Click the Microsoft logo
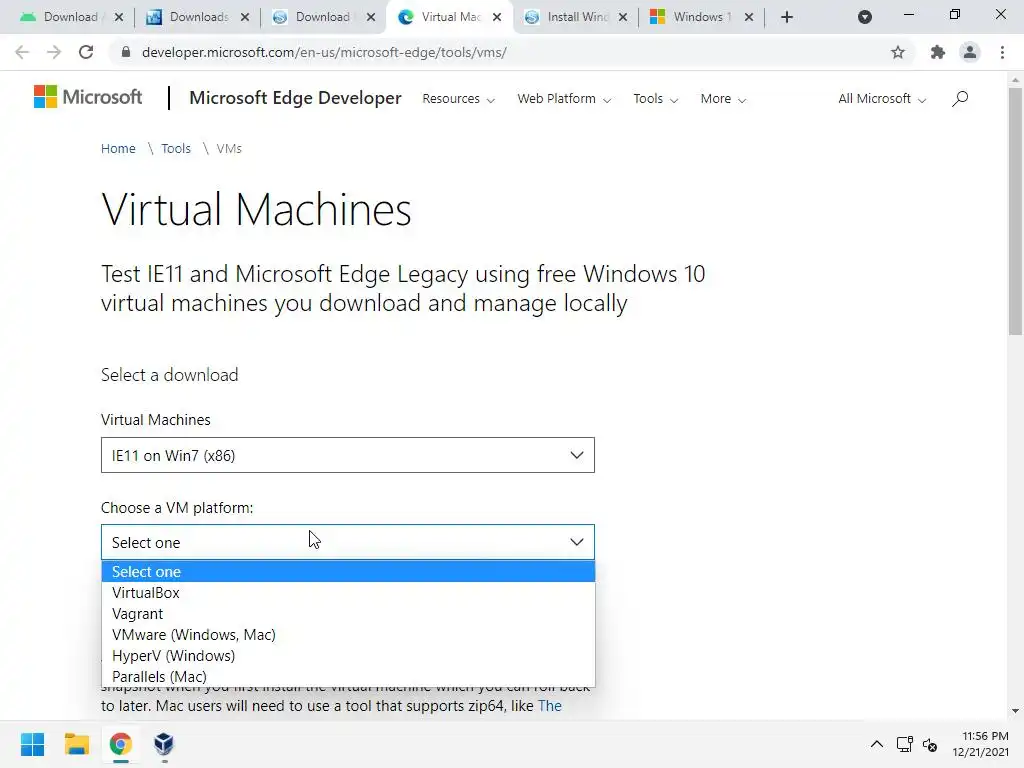This screenshot has height=768, width=1024. click(x=88, y=97)
